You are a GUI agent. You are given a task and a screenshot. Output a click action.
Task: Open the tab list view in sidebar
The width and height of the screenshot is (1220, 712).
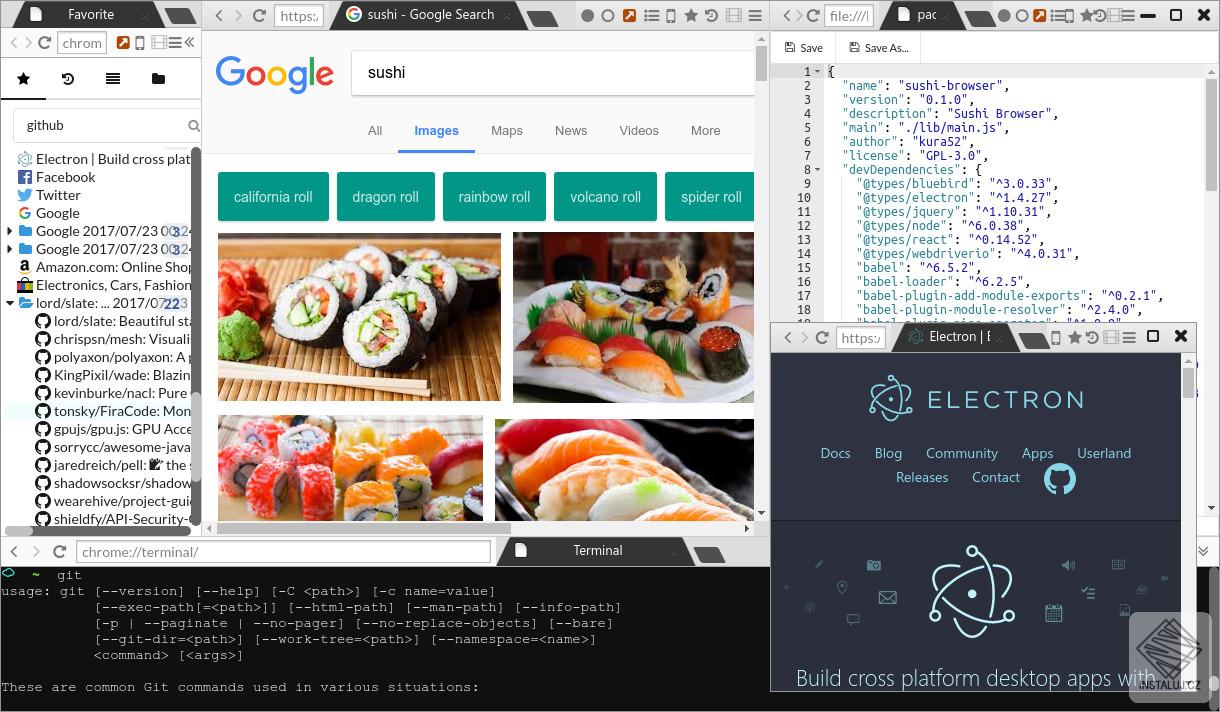tap(113, 79)
